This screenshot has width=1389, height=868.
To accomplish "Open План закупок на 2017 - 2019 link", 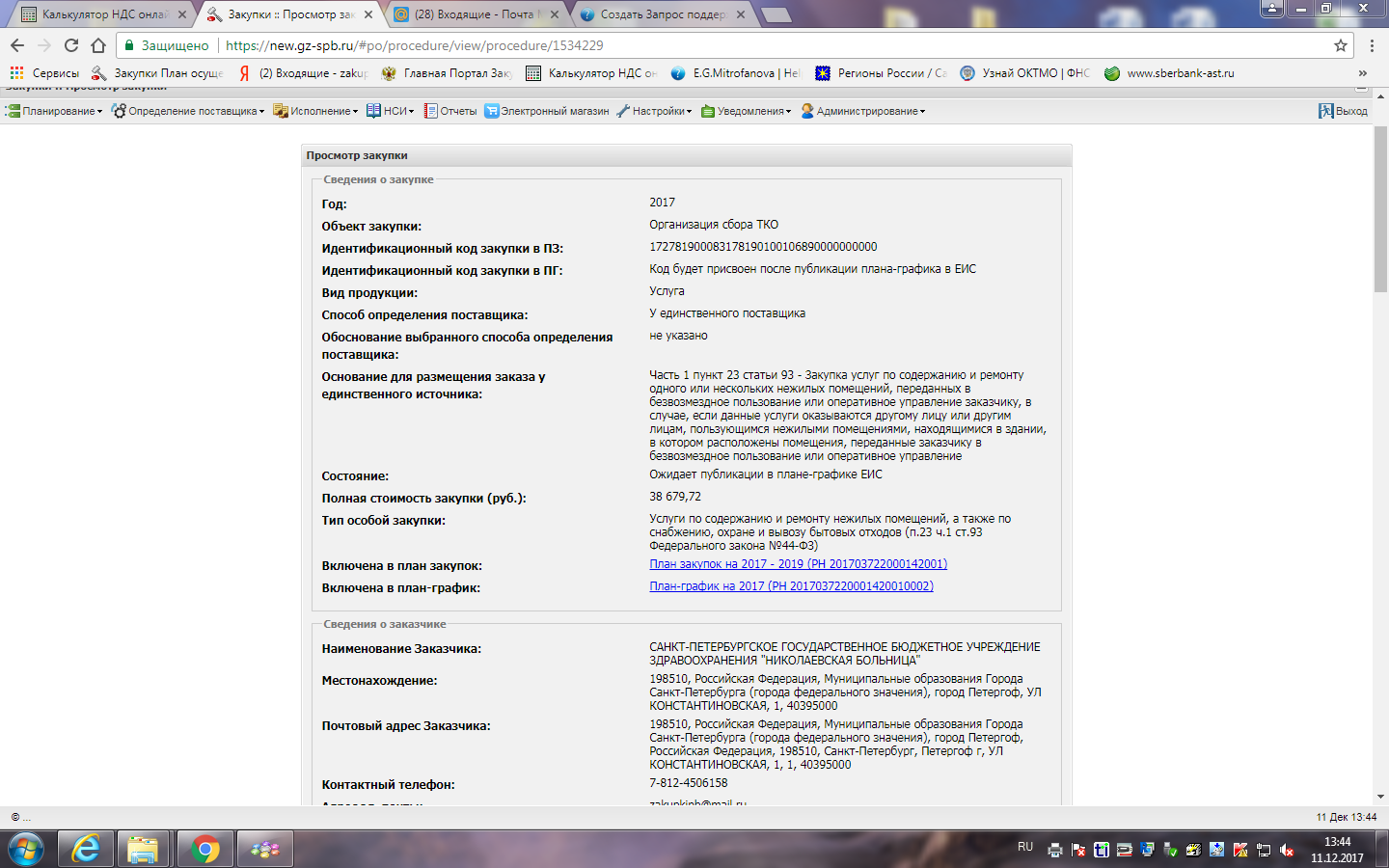I will point(798,564).
